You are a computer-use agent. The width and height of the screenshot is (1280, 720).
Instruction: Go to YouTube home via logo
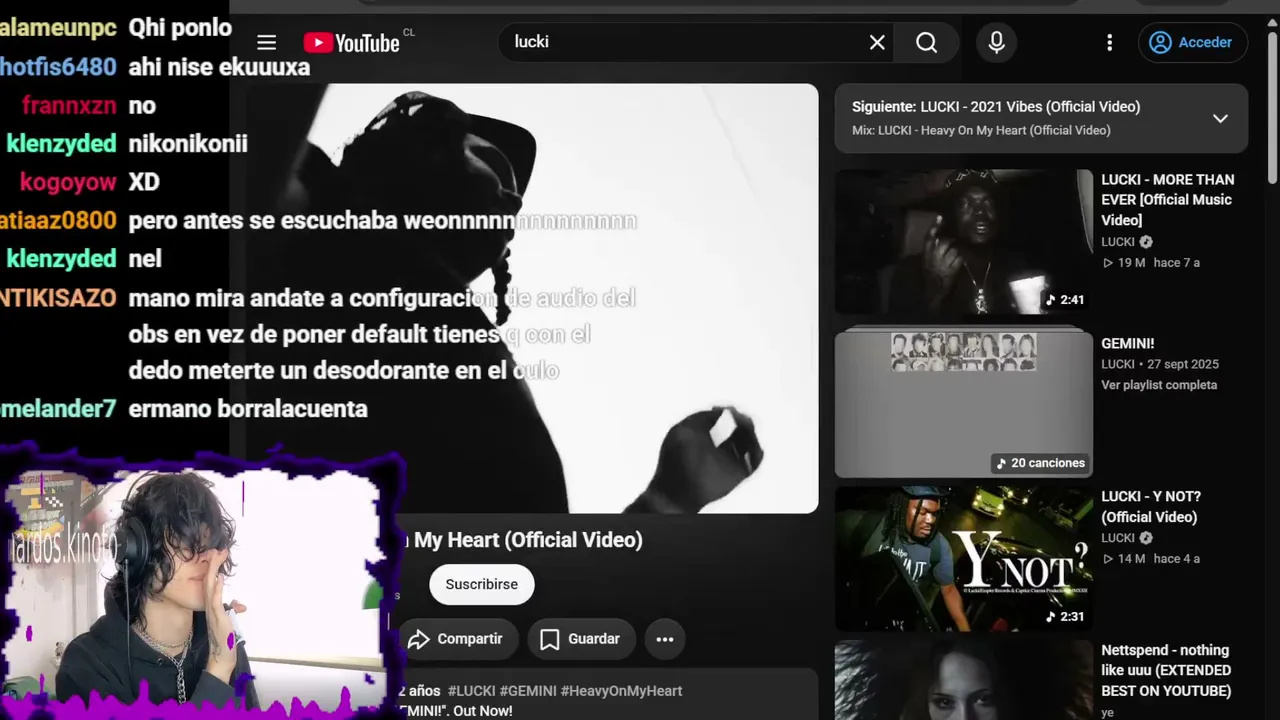click(351, 42)
